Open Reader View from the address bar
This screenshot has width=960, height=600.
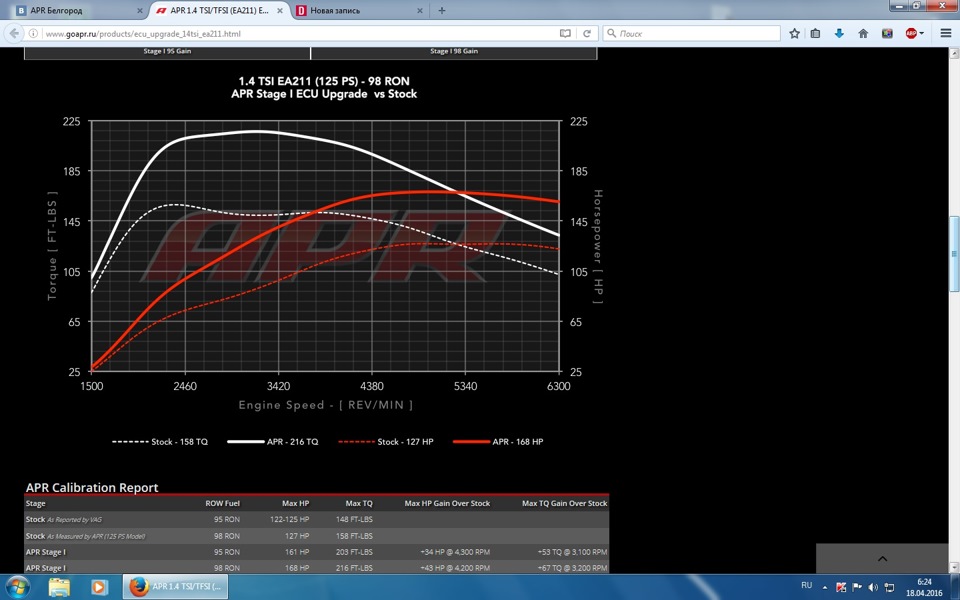565,34
